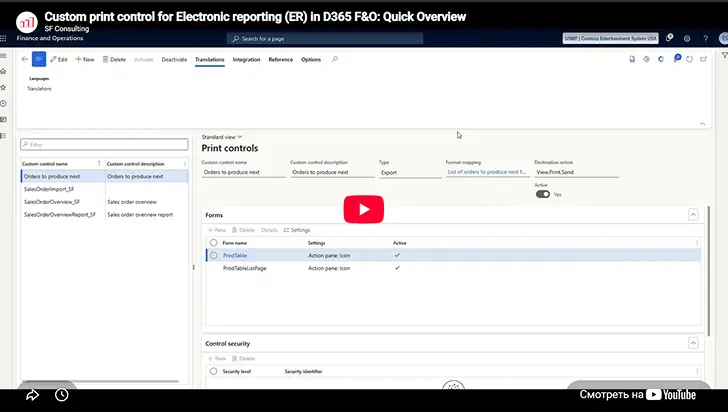728x412 pixels.
Task: Open the ProdTable form link
Action: tap(235, 255)
